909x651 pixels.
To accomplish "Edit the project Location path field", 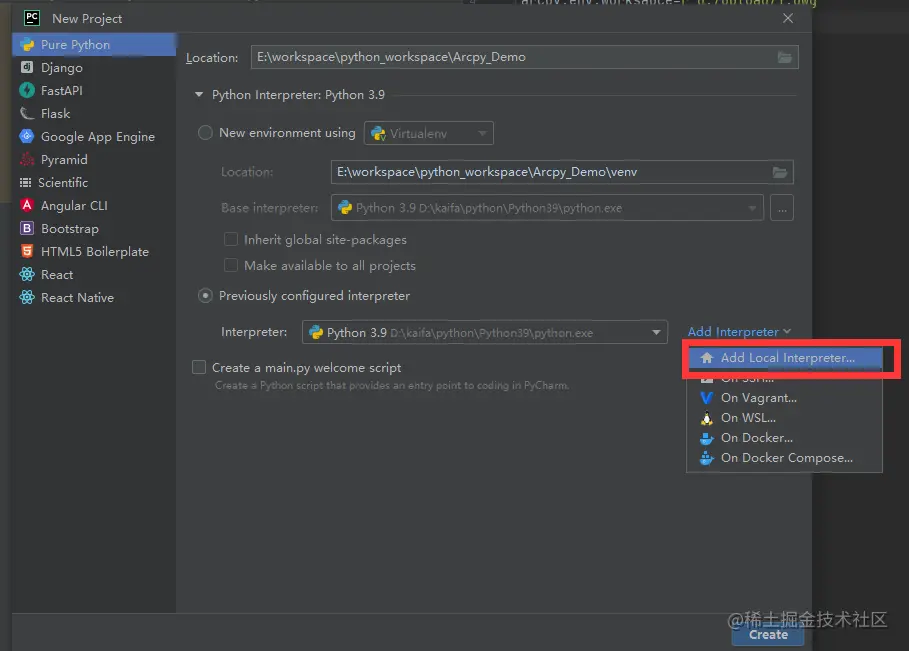I will pyautogui.click(x=525, y=57).
